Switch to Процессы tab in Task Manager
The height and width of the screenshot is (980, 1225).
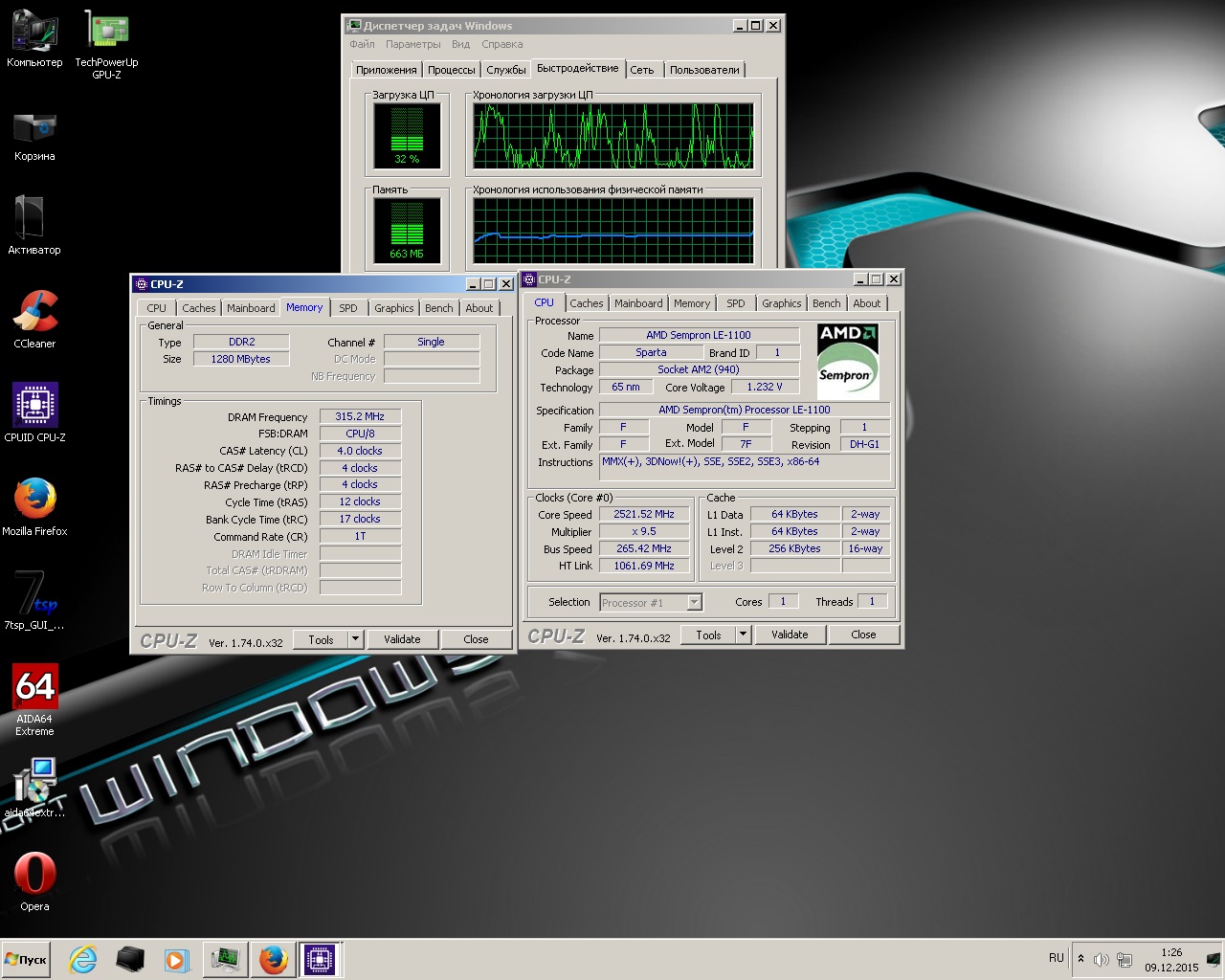click(451, 70)
